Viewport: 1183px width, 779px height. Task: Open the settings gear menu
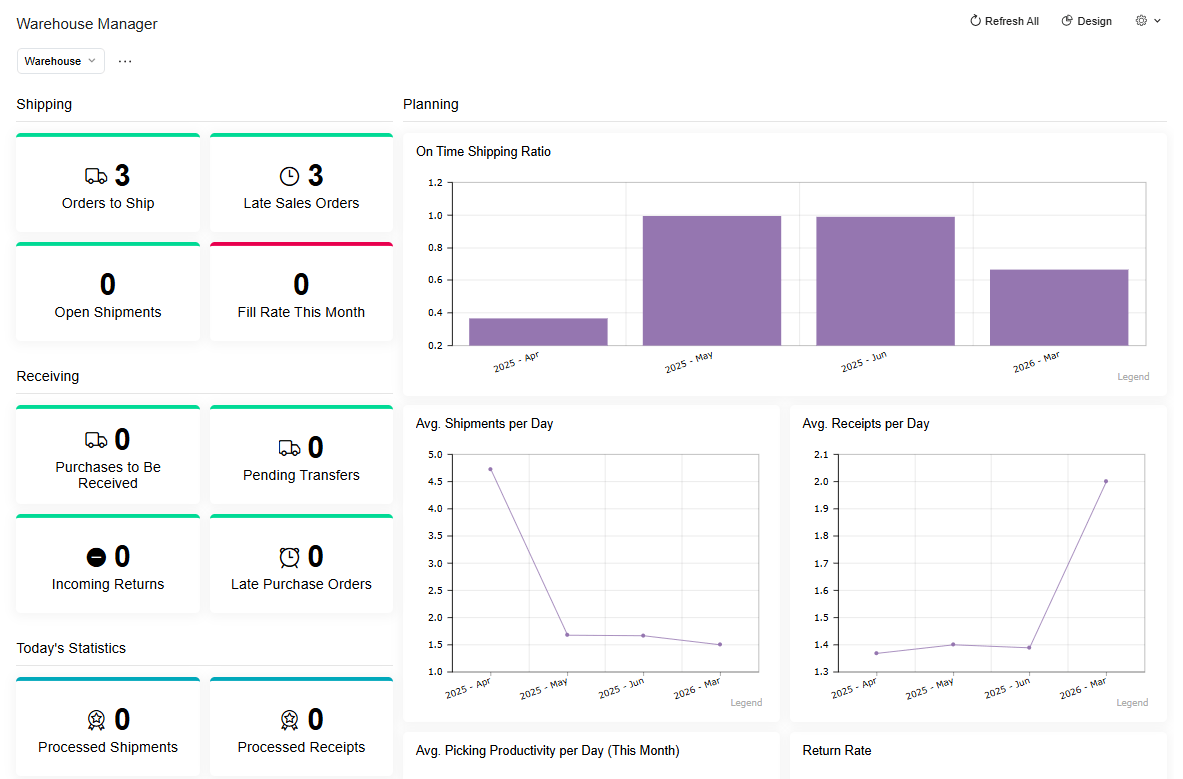click(1142, 21)
